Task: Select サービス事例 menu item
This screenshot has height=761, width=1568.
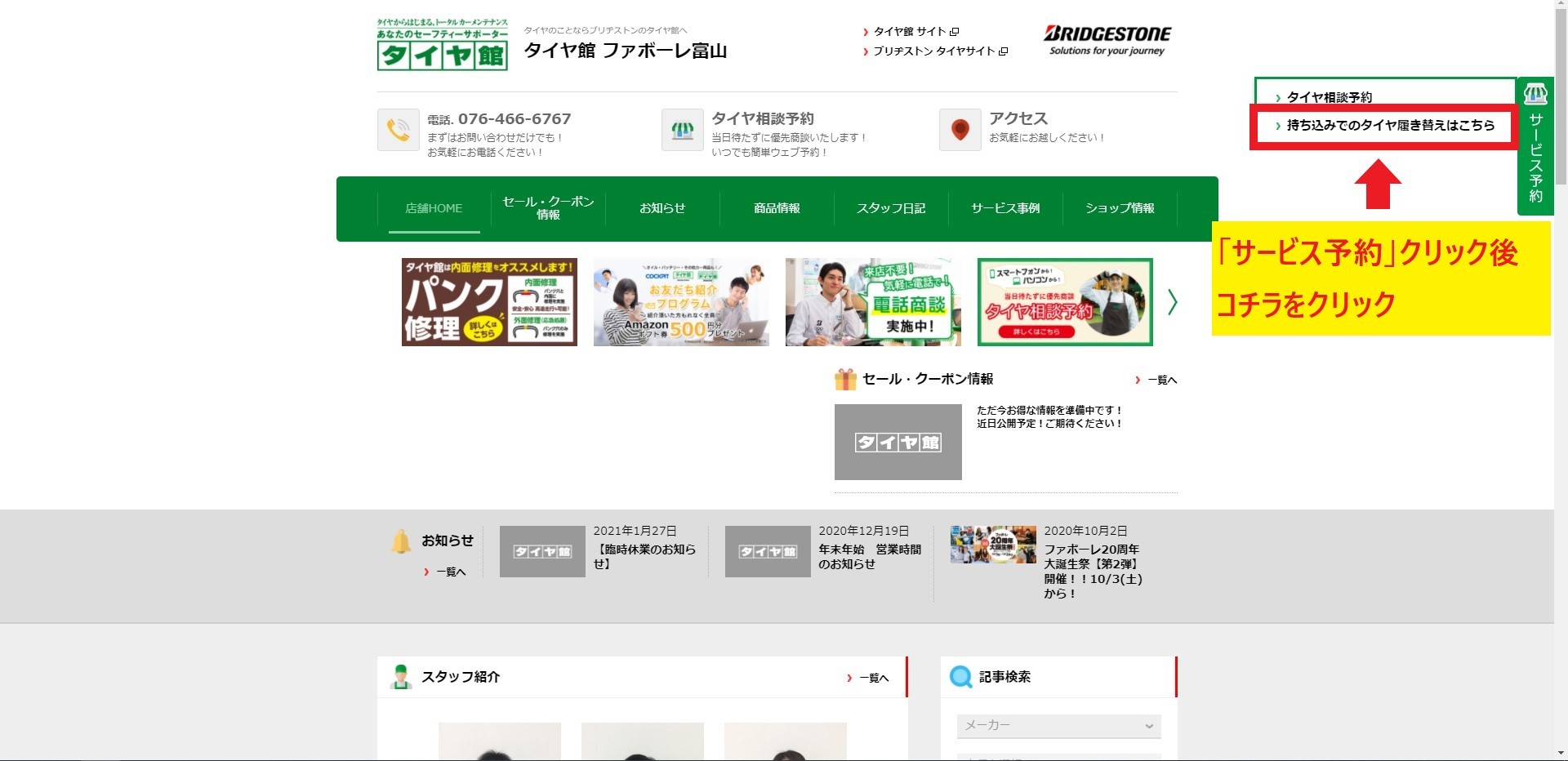Action: [1005, 208]
